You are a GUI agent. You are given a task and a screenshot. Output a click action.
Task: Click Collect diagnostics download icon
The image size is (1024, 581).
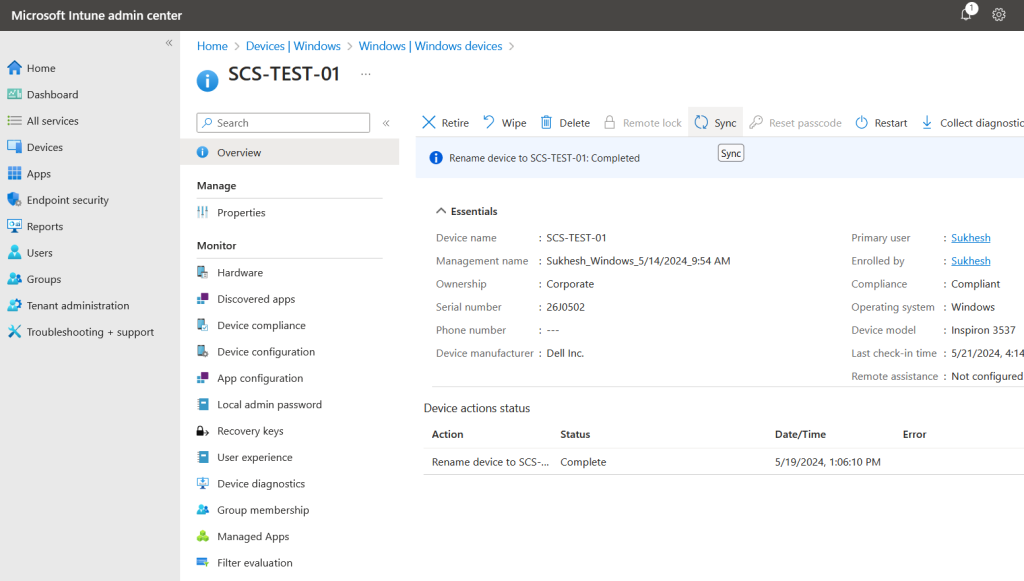point(927,123)
